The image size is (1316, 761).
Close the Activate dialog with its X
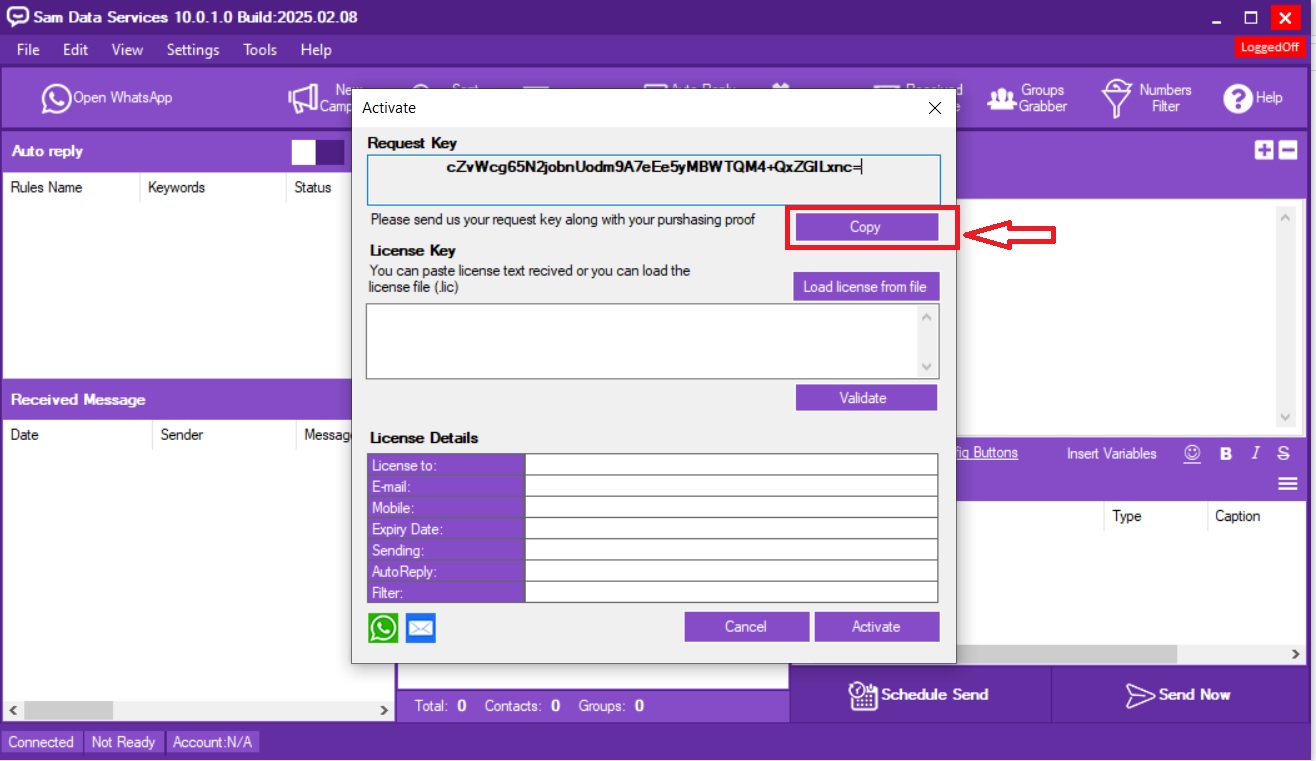pos(935,108)
